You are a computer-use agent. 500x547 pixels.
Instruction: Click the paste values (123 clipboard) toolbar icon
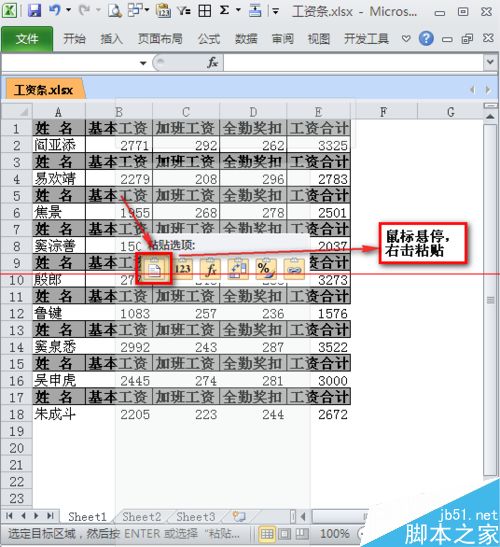click(x=163, y=10)
